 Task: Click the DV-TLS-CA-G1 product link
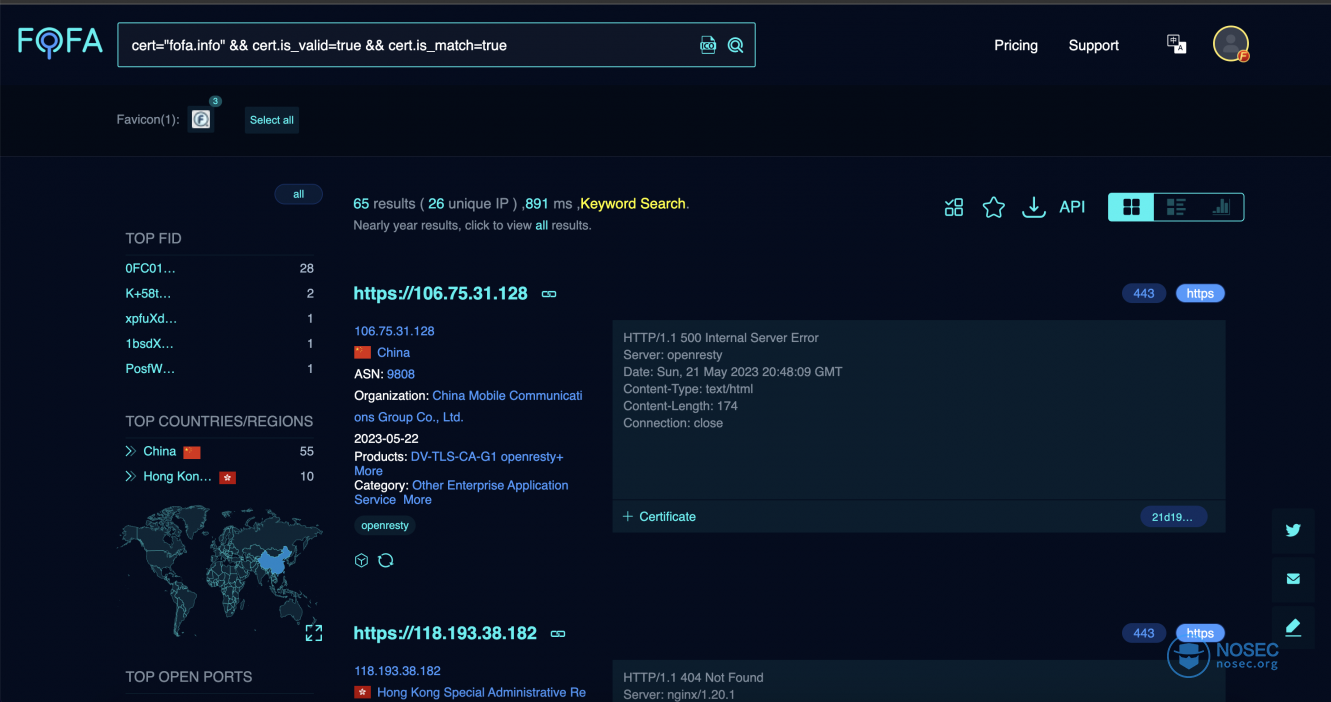tap(454, 456)
